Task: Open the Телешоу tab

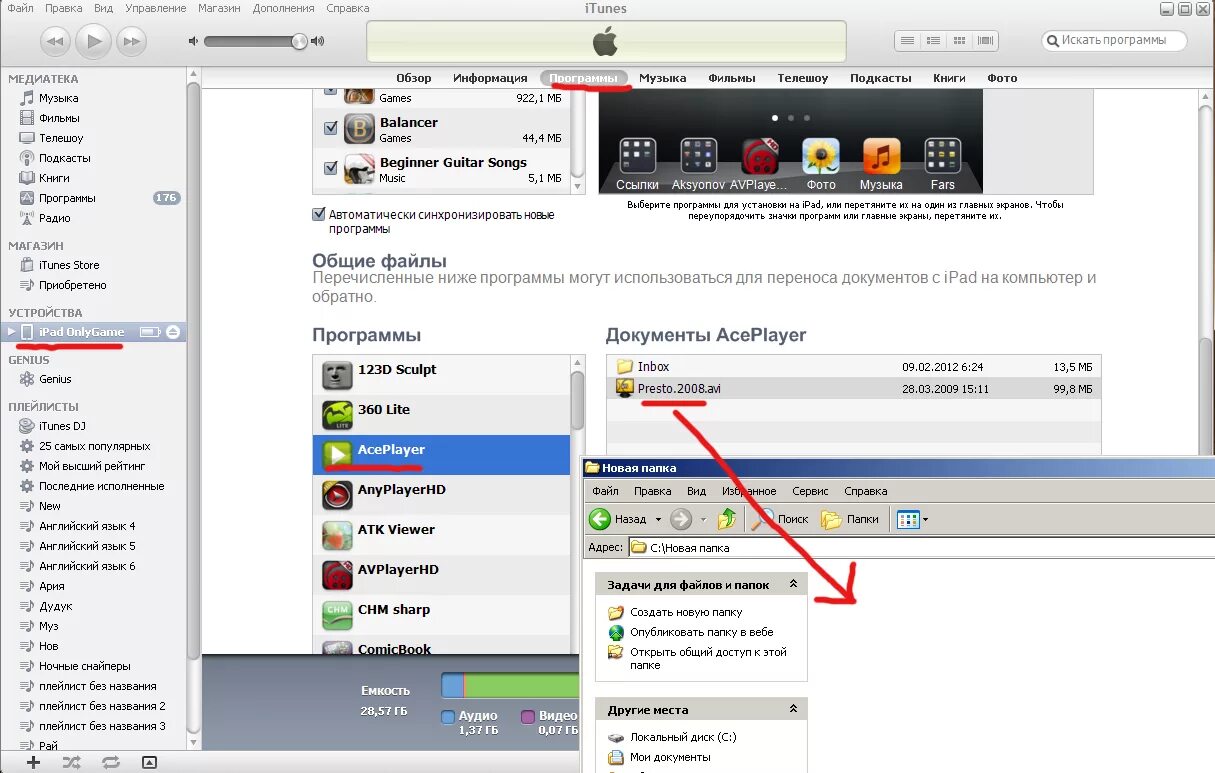Action: [x=803, y=78]
